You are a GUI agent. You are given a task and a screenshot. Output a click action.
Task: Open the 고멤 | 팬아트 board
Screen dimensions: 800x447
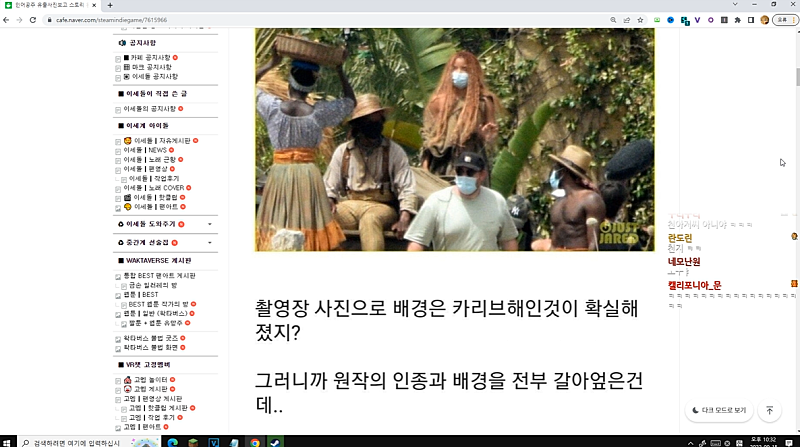tap(142, 427)
